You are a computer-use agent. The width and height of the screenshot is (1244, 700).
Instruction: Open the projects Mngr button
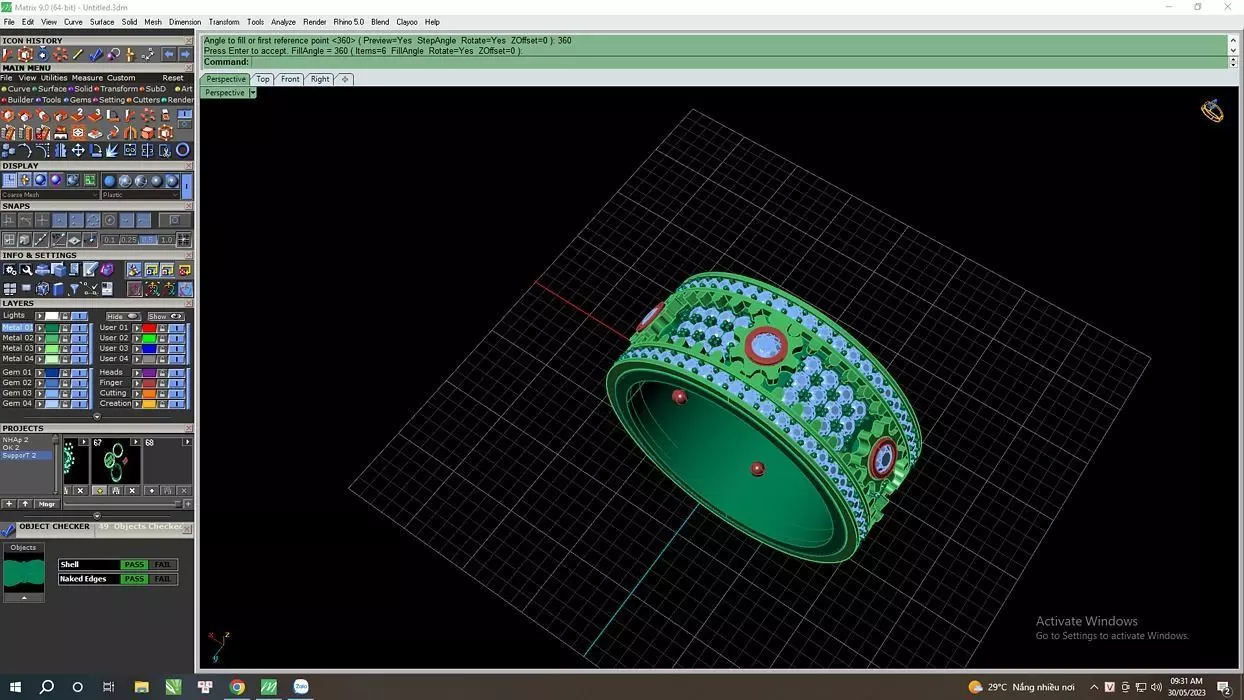47,504
